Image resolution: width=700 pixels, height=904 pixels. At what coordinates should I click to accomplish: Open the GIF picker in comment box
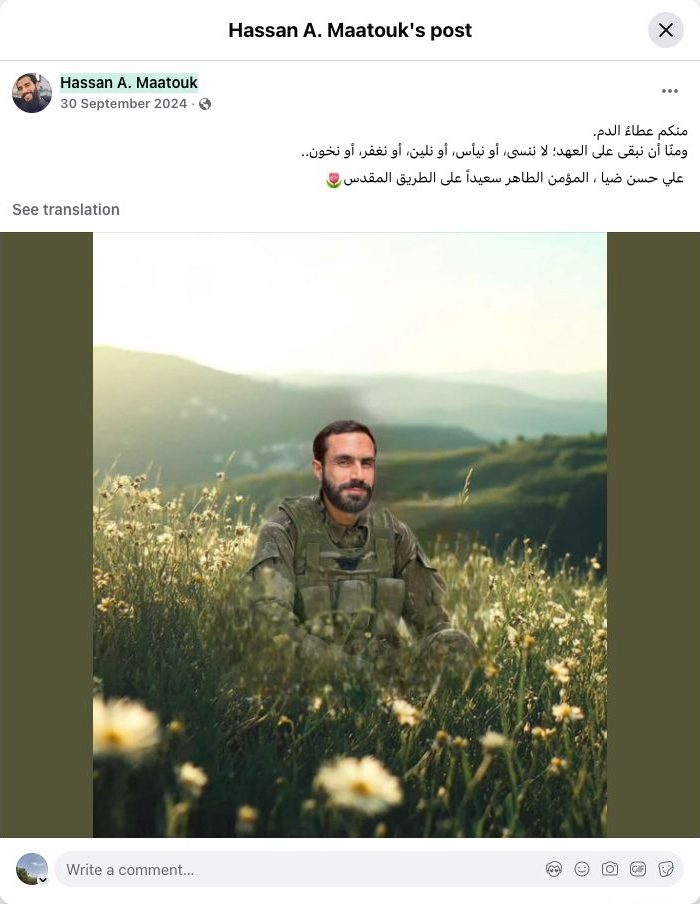coord(638,869)
